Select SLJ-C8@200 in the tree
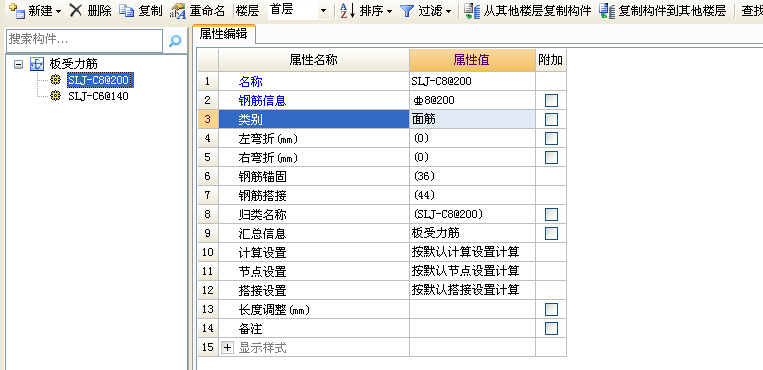The image size is (763, 370). (101, 80)
